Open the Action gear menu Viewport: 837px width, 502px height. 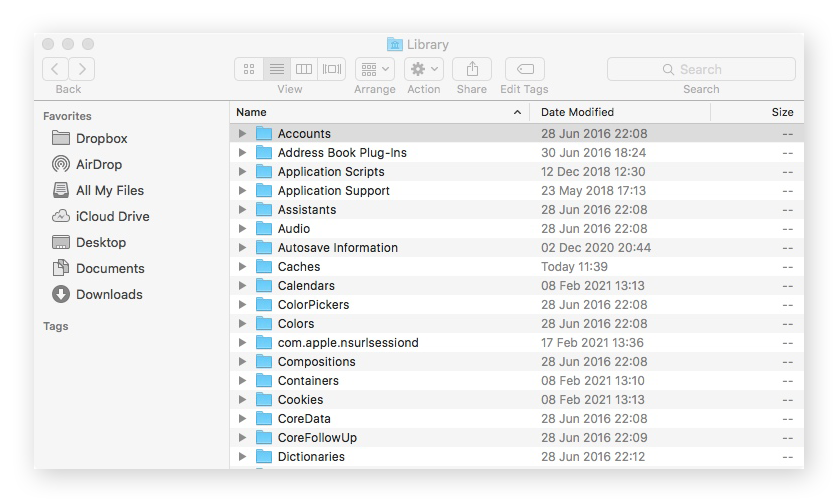tap(424, 69)
